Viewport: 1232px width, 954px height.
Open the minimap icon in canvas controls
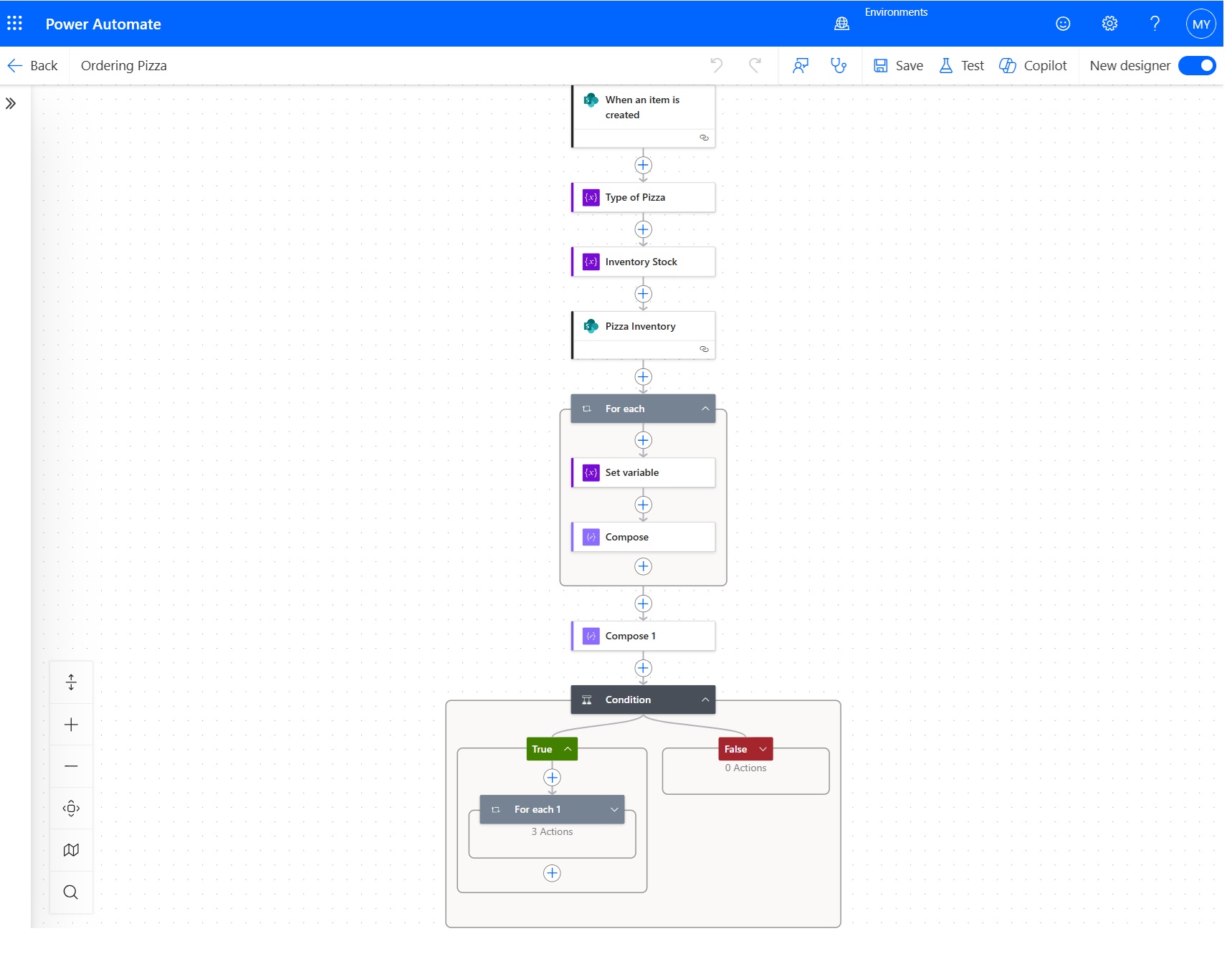71,850
